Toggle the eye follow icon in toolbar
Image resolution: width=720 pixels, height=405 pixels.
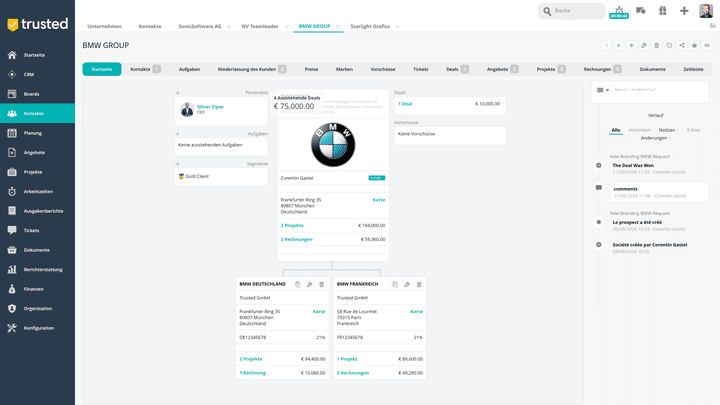point(707,46)
